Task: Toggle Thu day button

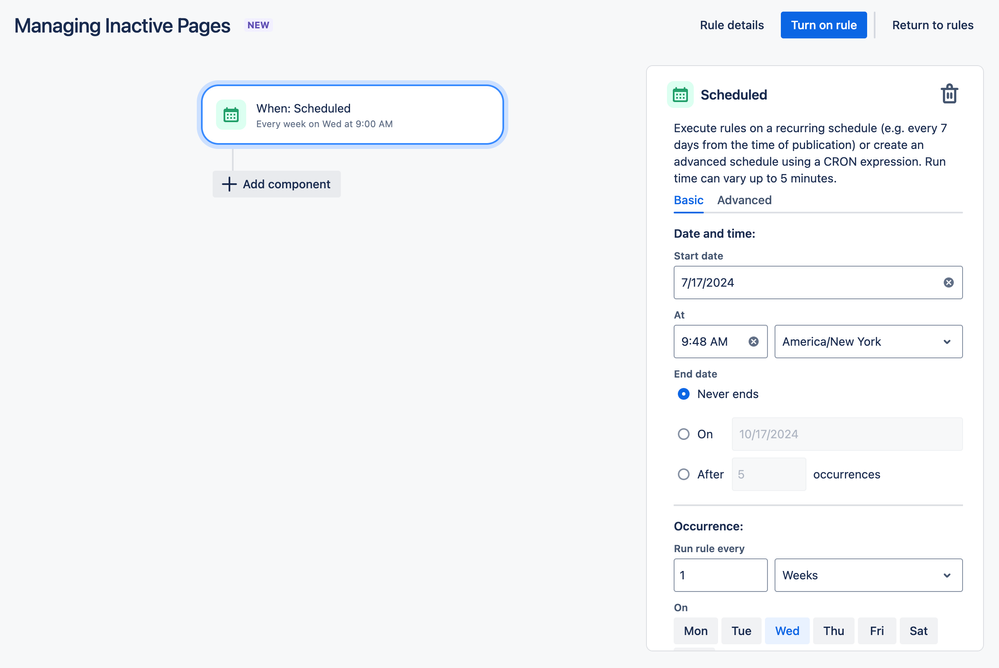Action: coord(834,631)
